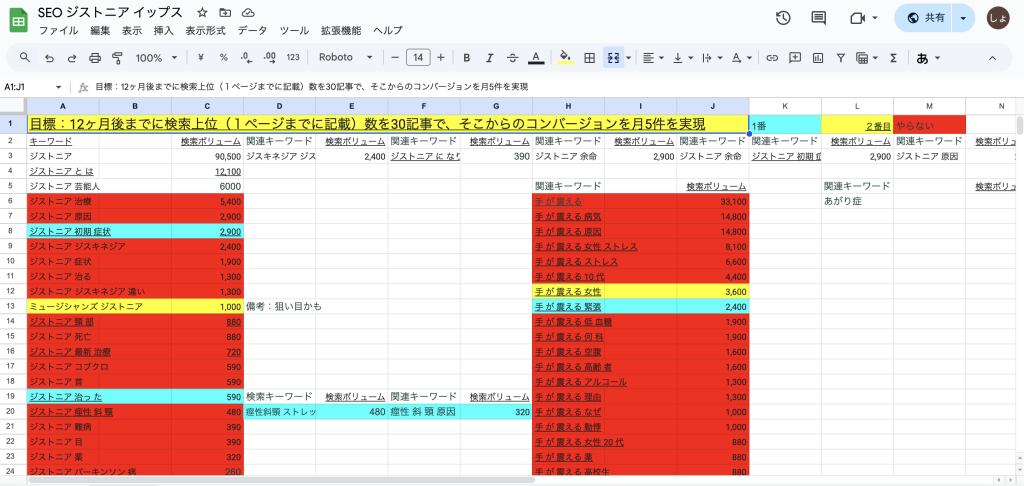Viewport: 1024px width, 486px height.
Task: Open the fill color picker
Action: click(565, 58)
